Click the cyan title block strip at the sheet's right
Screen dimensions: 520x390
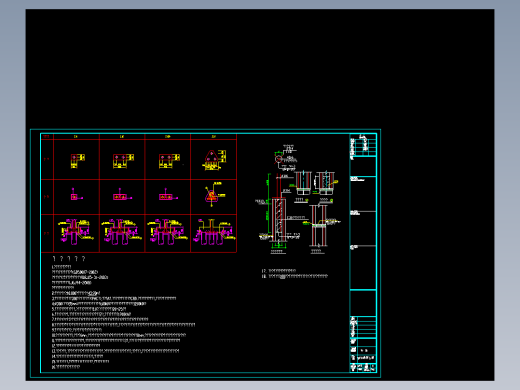pos(363,253)
